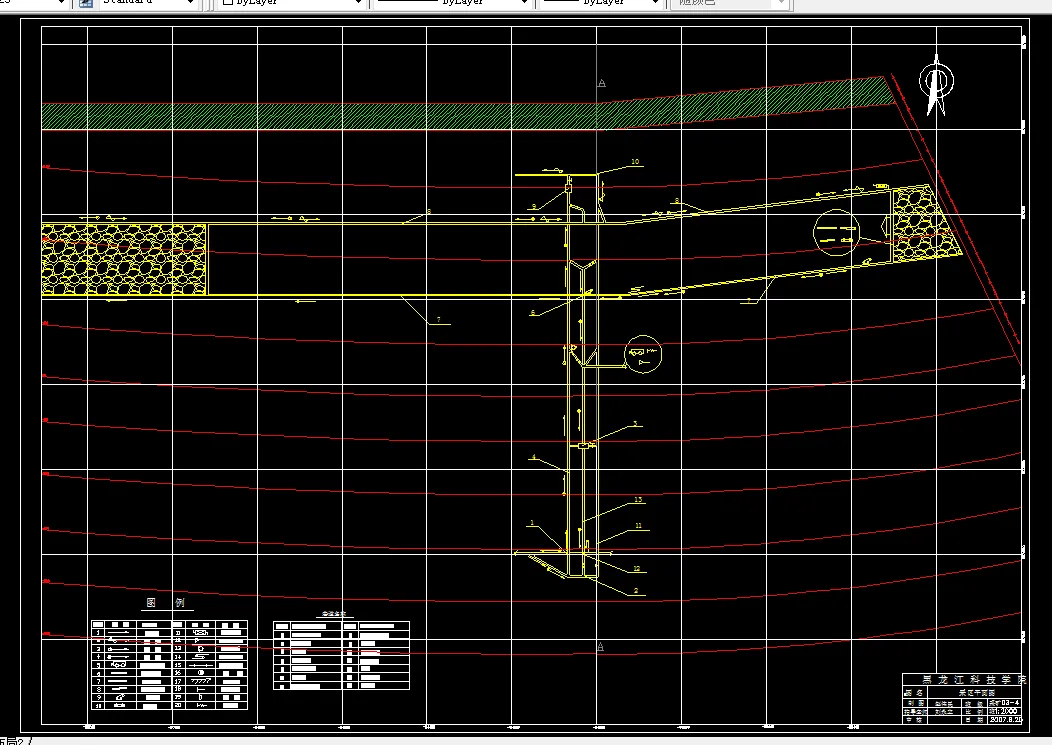Image resolution: width=1052 pixels, height=745 pixels.
Task: Select the cobble hatch block at upper right
Action: (927, 224)
